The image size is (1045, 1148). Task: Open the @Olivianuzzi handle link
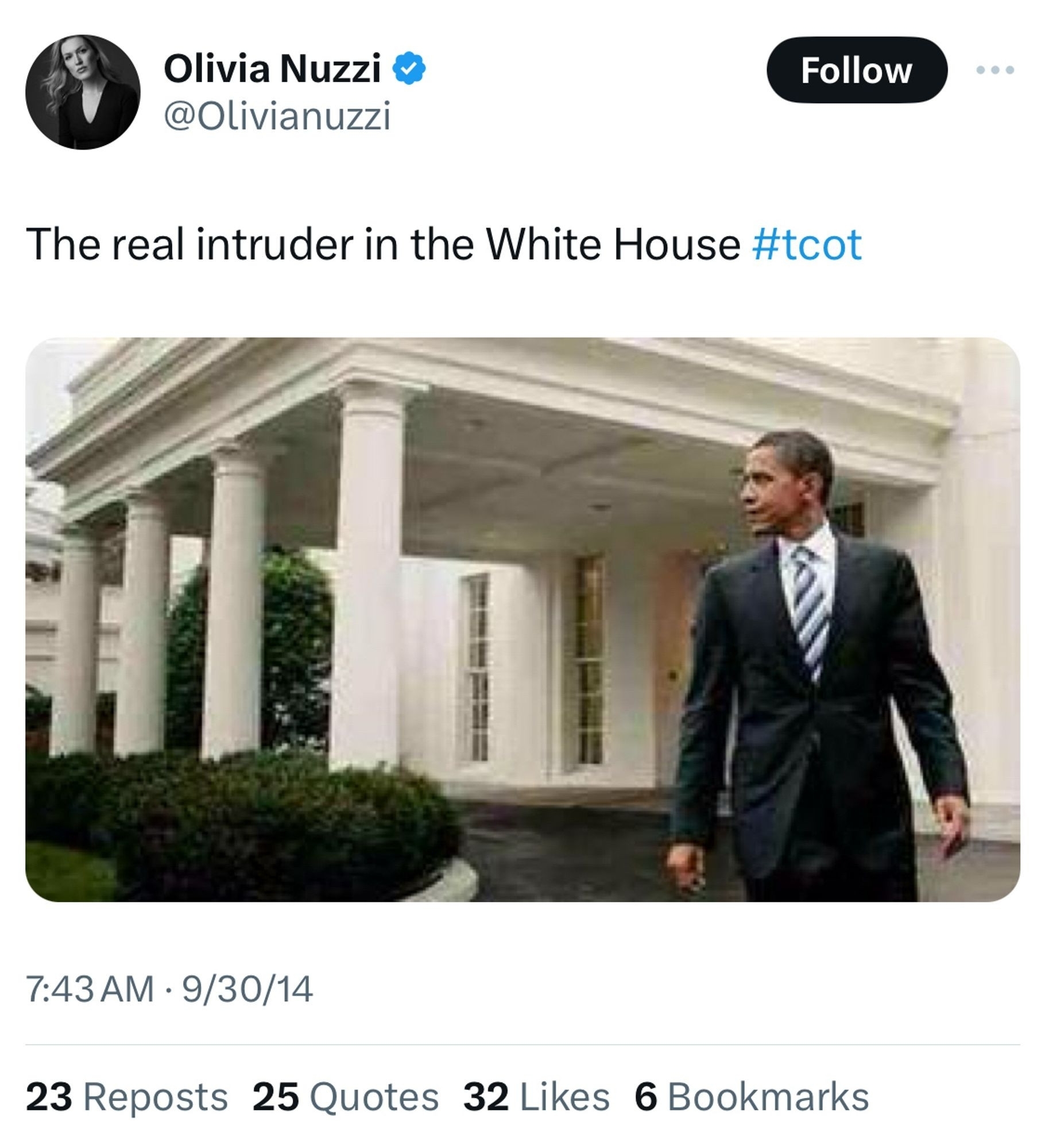(277, 116)
